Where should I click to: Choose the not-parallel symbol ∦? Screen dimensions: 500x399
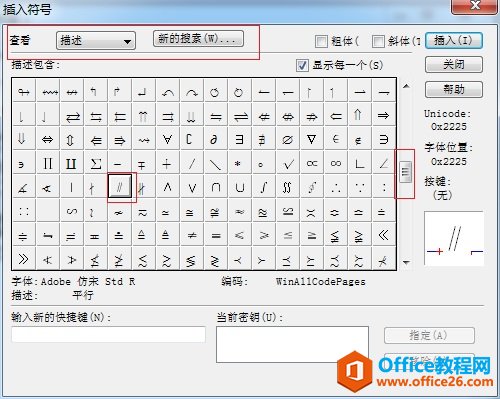tap(143, 187)
